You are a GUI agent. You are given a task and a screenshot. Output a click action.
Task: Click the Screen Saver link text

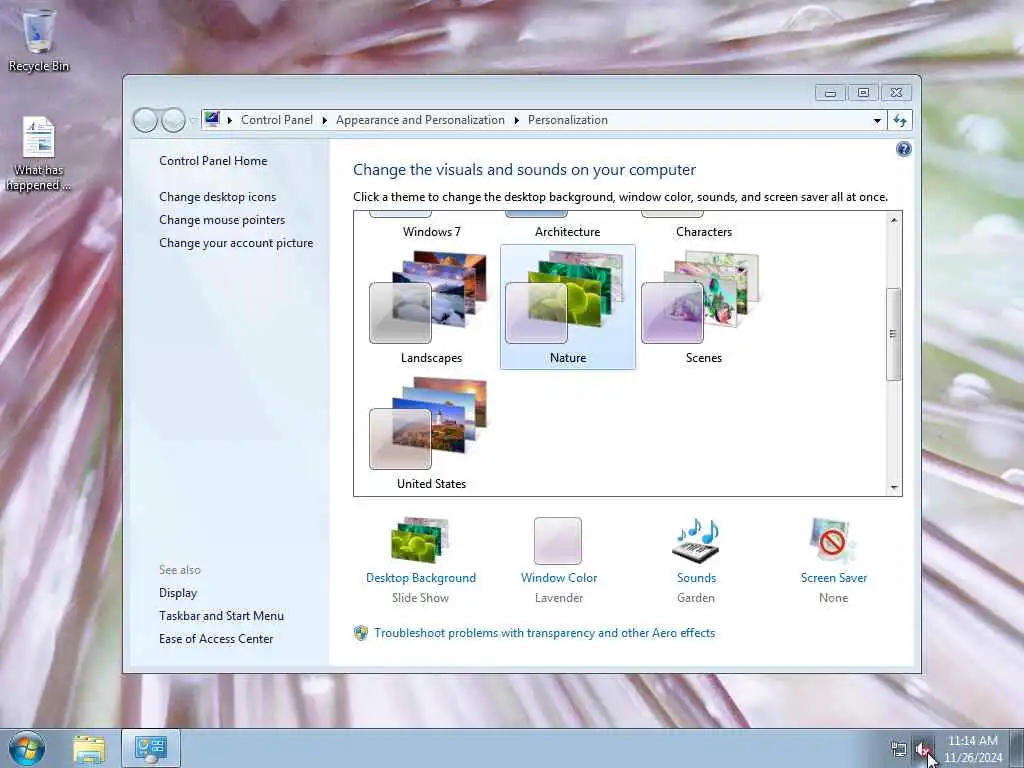click(x=833, y=578)
